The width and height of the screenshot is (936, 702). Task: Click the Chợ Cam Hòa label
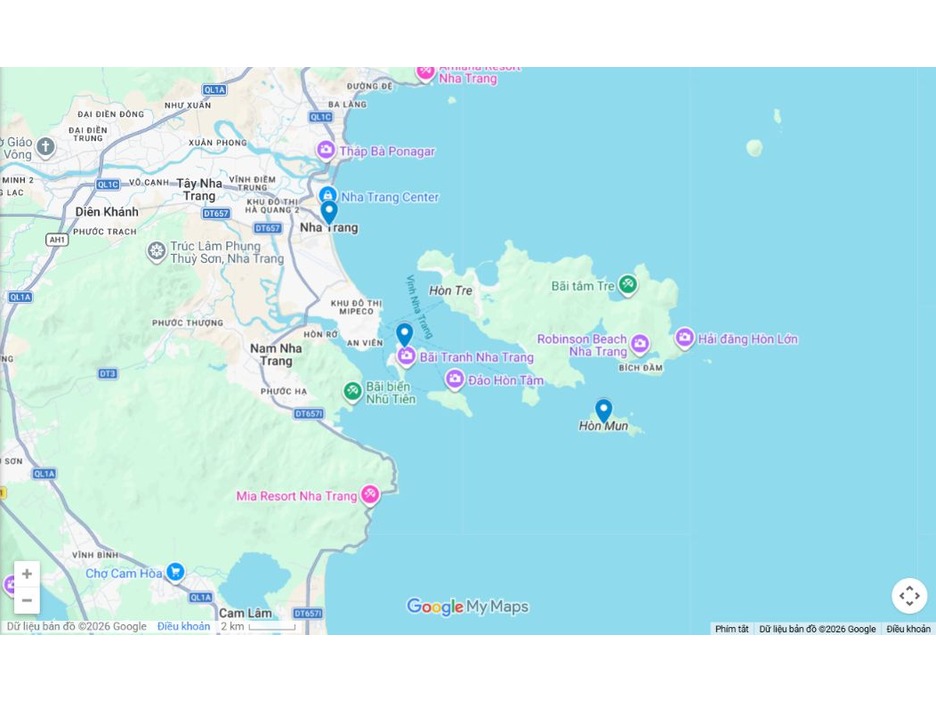click(124, 573)
